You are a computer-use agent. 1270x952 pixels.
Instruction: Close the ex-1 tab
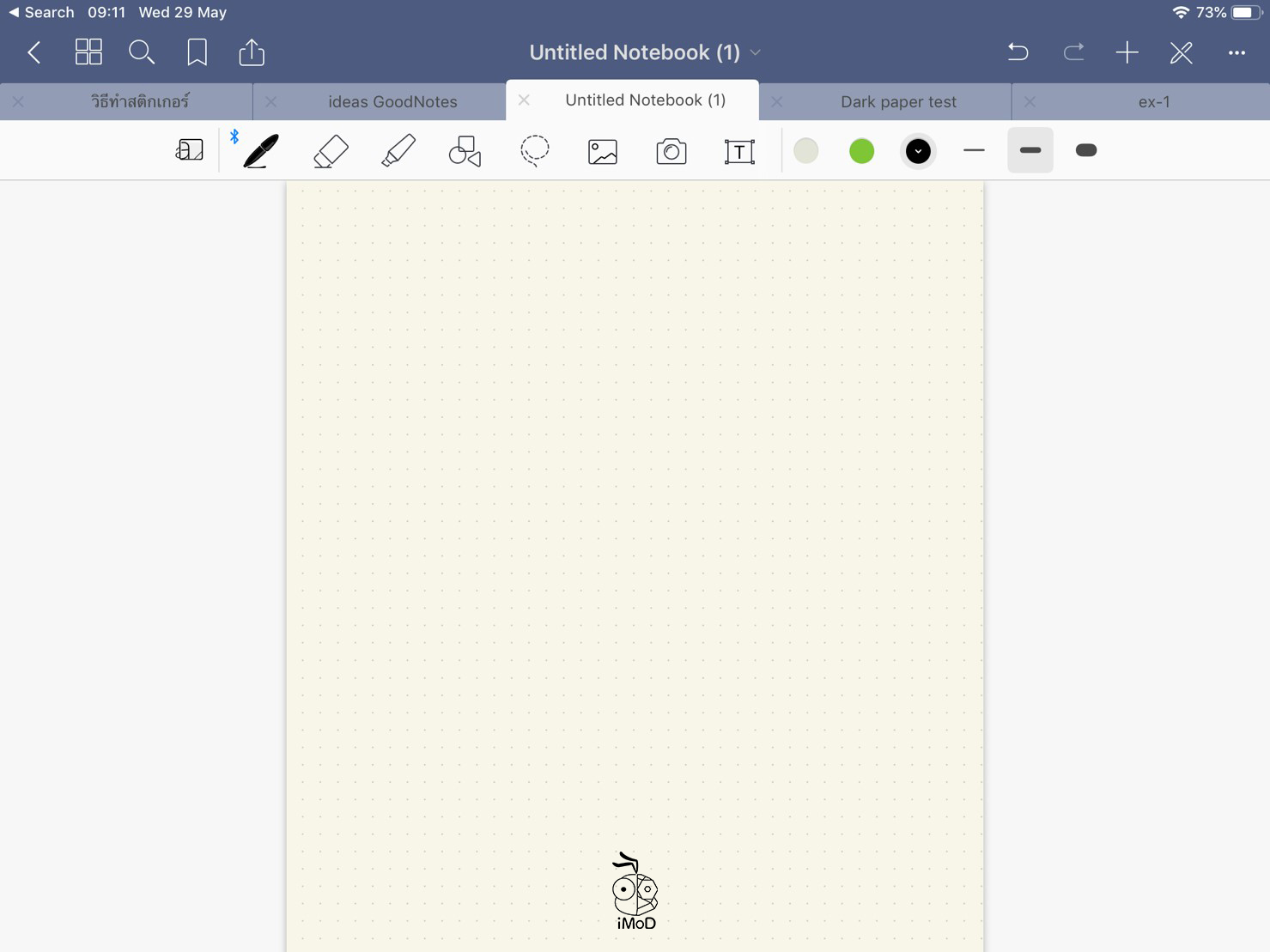[x=1030, y=102]
